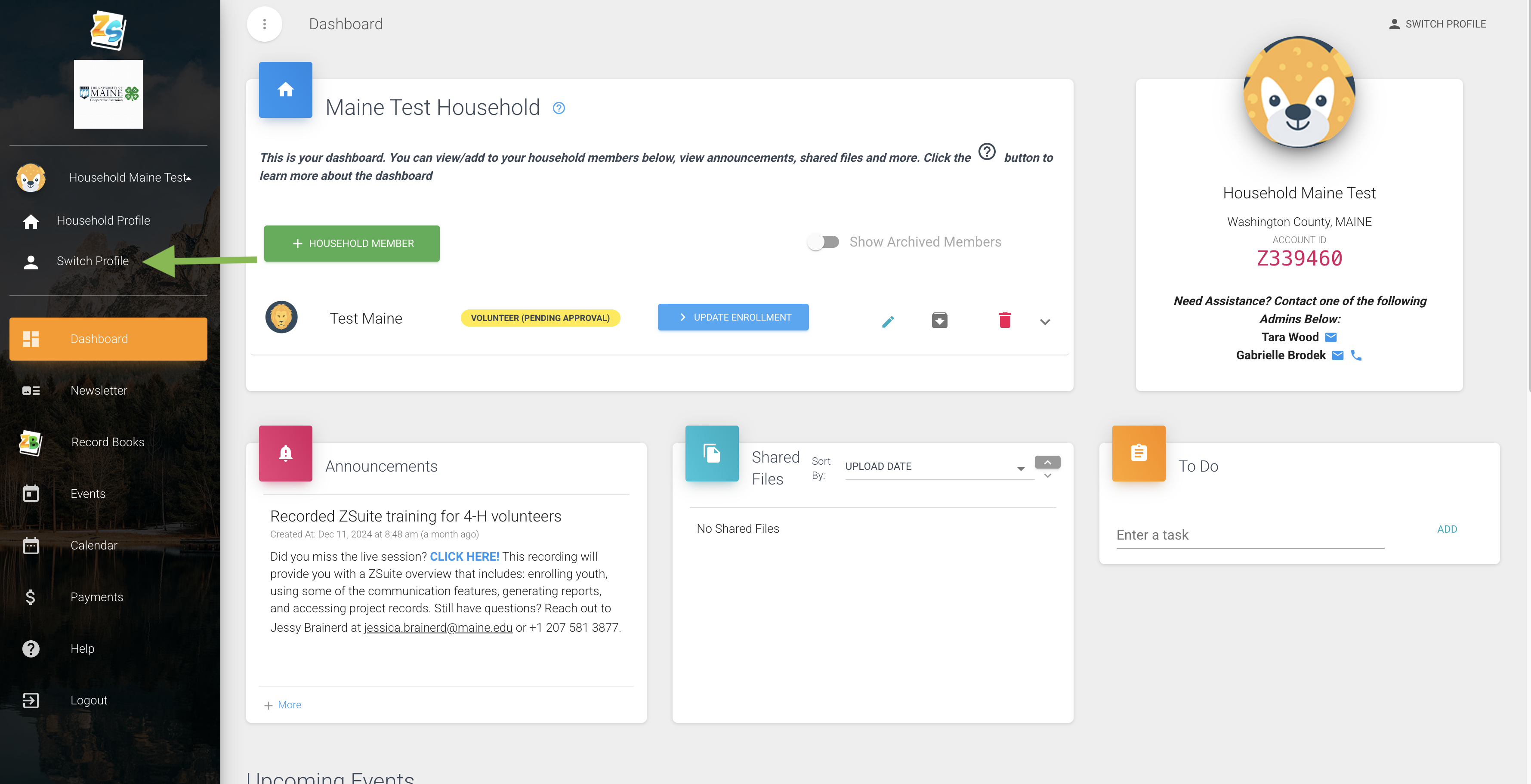Collapse the Household Maine Test sidebar menu
This screenshot has width=1531, height=784.
189,178
